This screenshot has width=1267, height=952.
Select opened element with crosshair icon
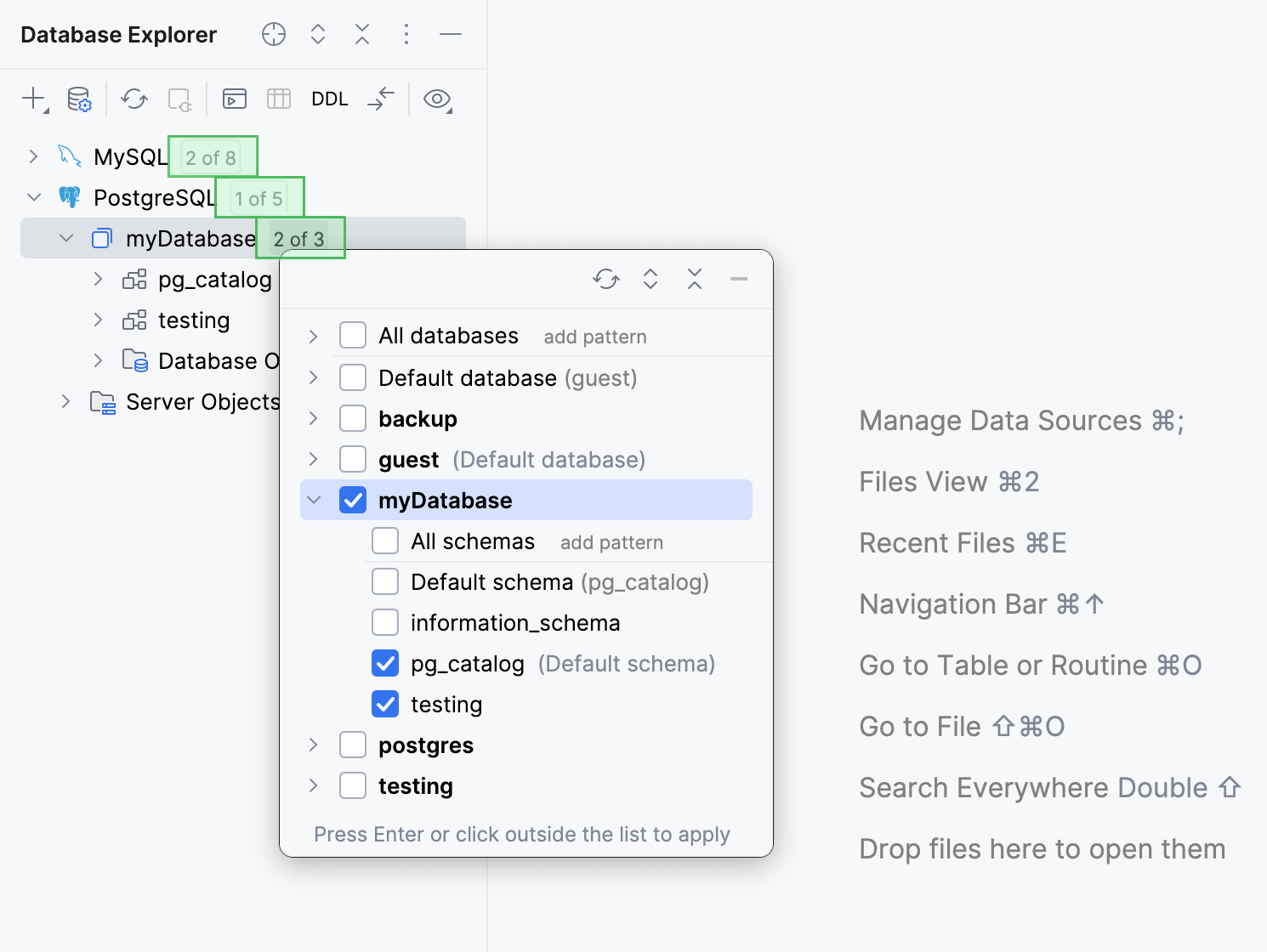273,34
